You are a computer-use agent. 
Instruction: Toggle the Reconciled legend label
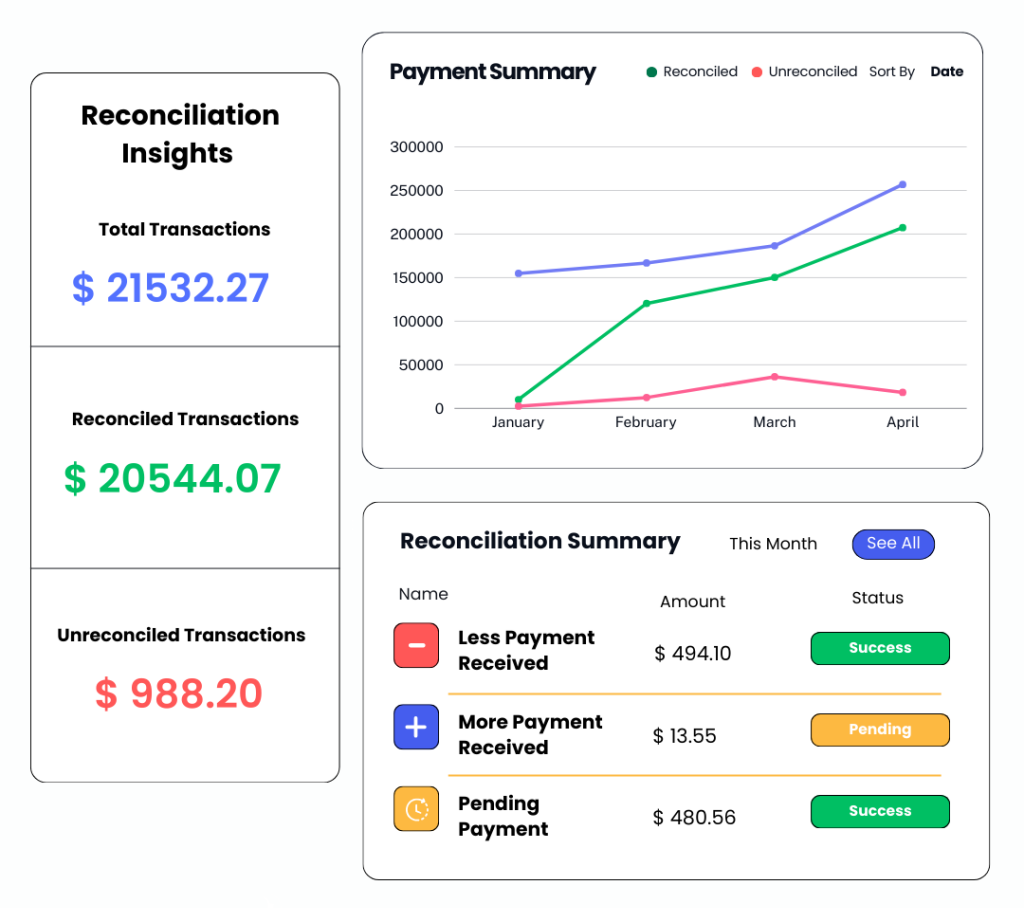[700, 72]
